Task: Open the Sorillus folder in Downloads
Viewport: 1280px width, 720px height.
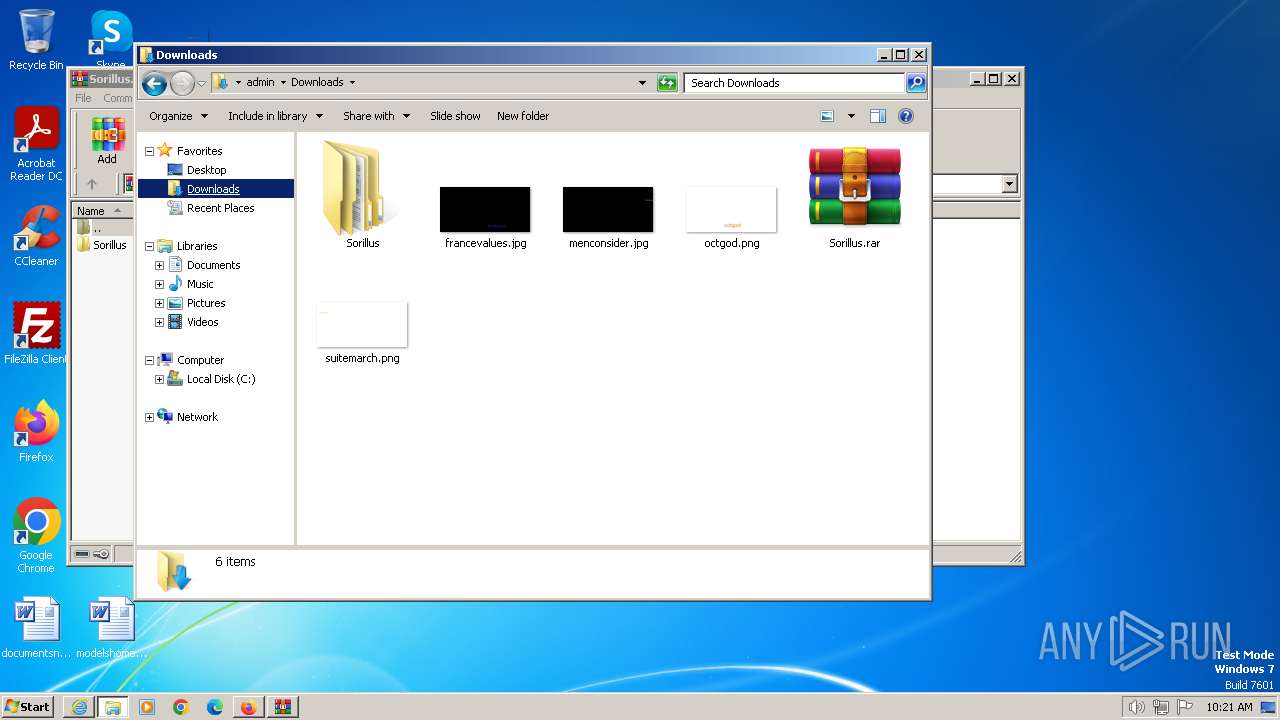Action: [362, 195]
